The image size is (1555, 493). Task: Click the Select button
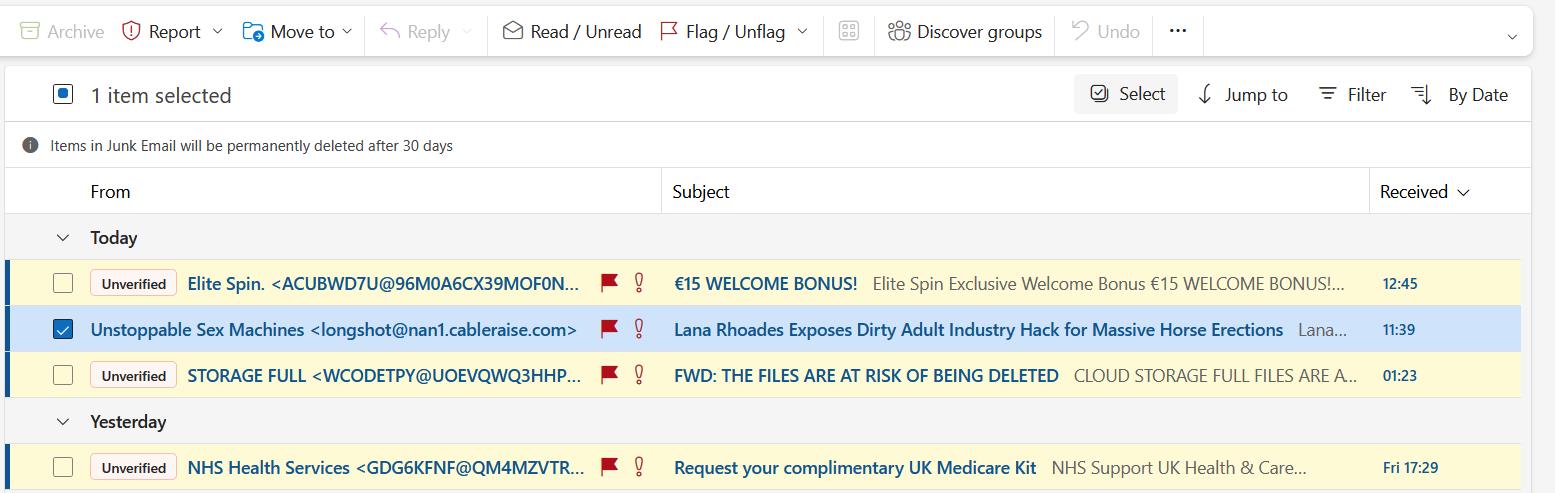point(1126,94)
